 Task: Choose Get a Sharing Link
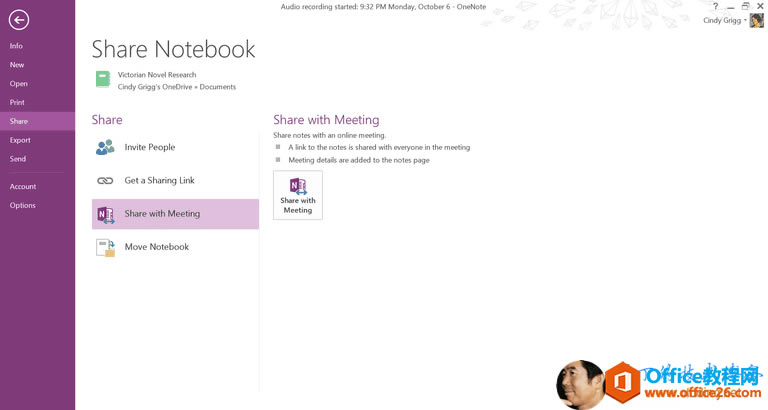coord(175,180)
